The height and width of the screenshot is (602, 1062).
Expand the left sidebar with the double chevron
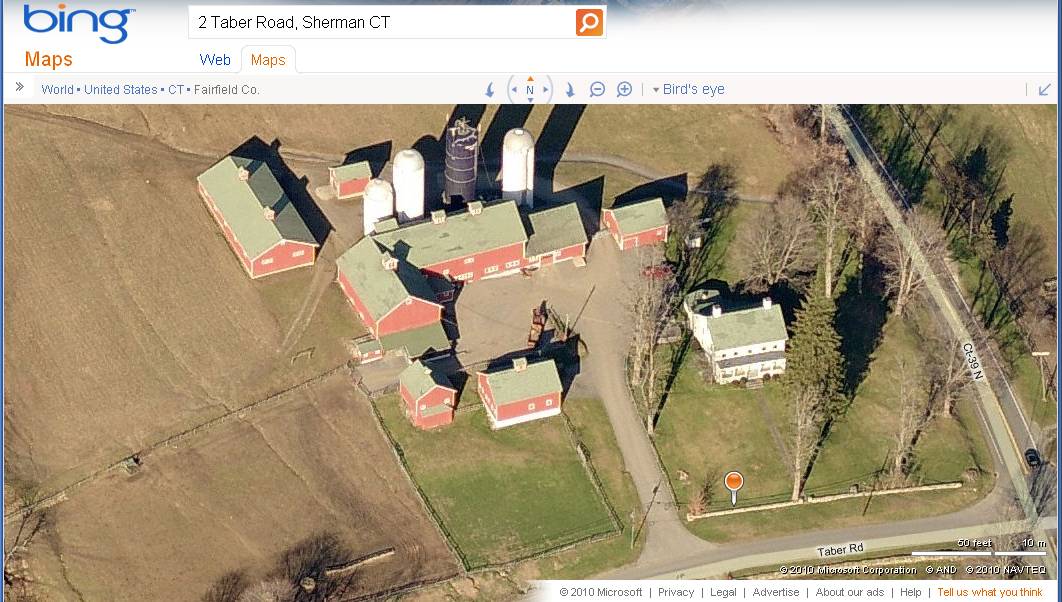20,87
